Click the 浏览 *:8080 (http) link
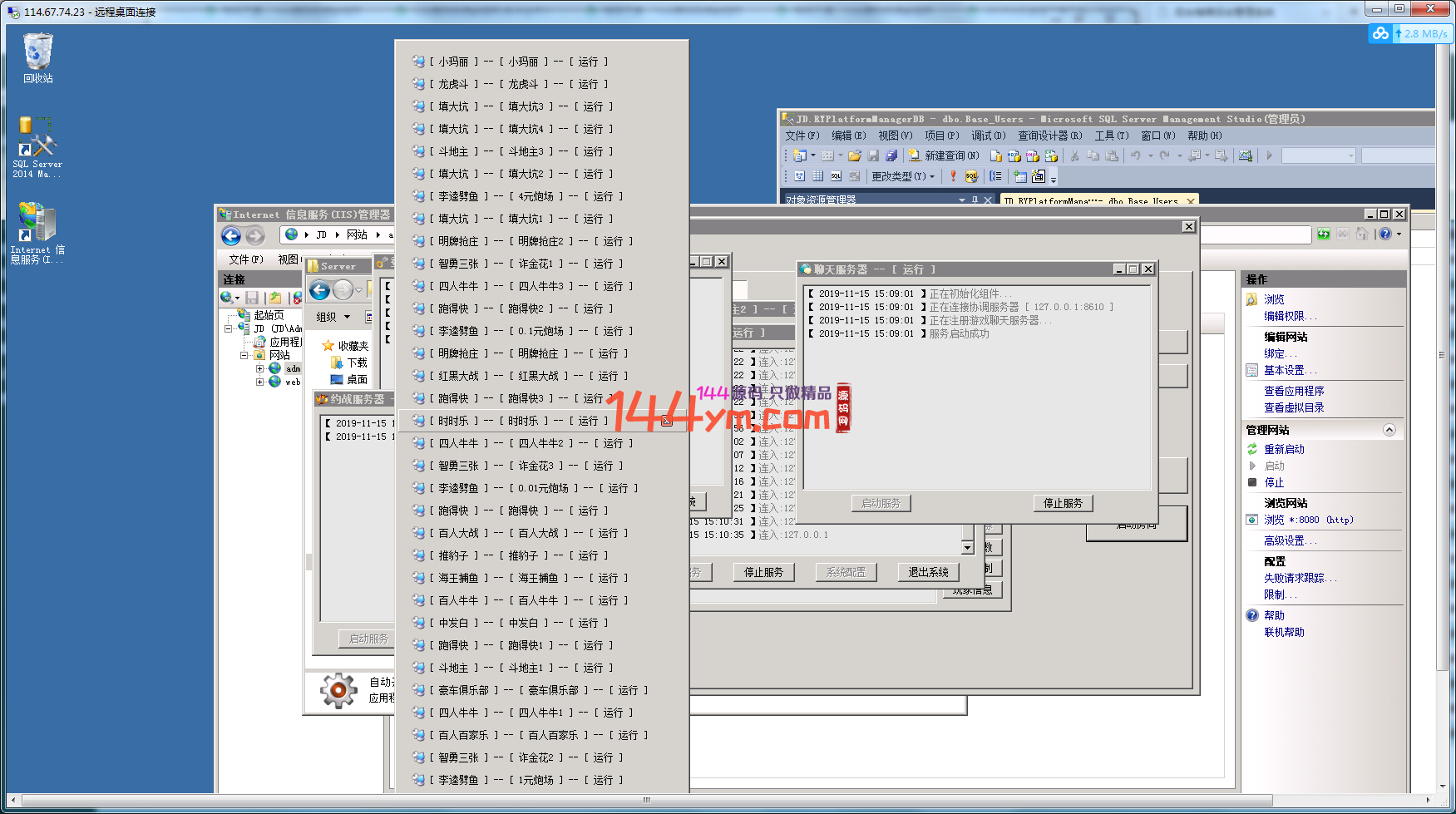 click(1308, 520)
